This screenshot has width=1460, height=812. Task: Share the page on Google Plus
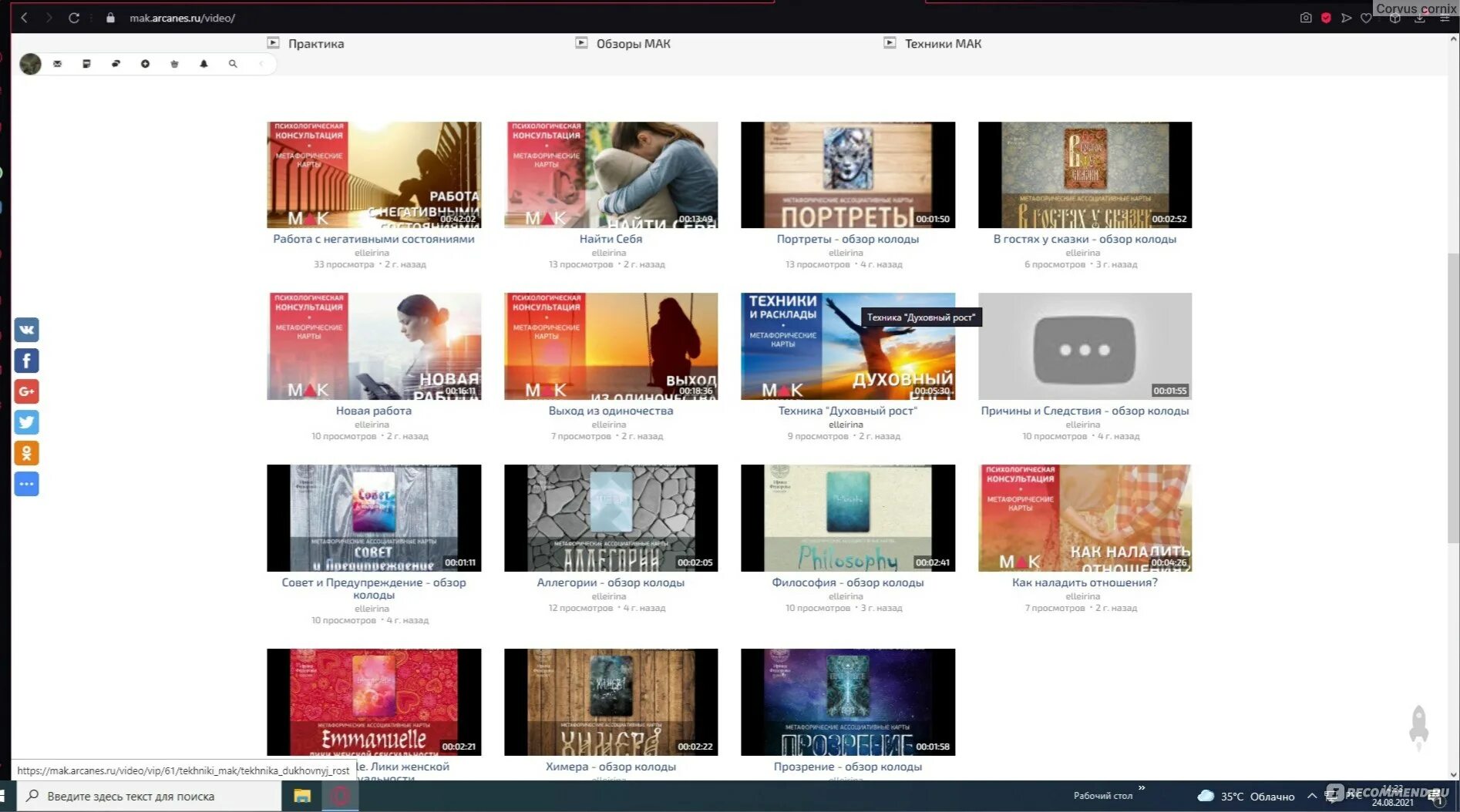26,391
